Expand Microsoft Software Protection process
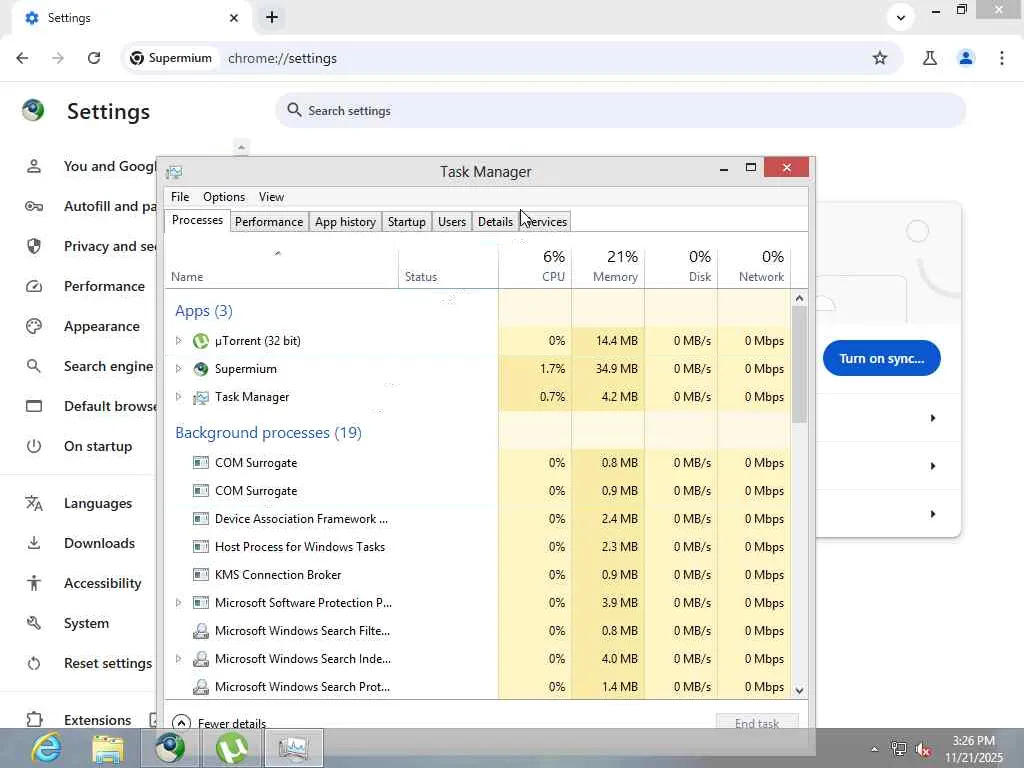Screen dimensions: 1024x768 (x=178, y=603)
